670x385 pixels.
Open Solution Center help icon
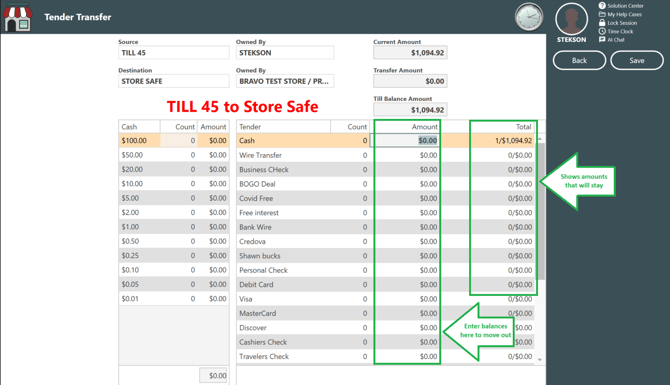602,6
